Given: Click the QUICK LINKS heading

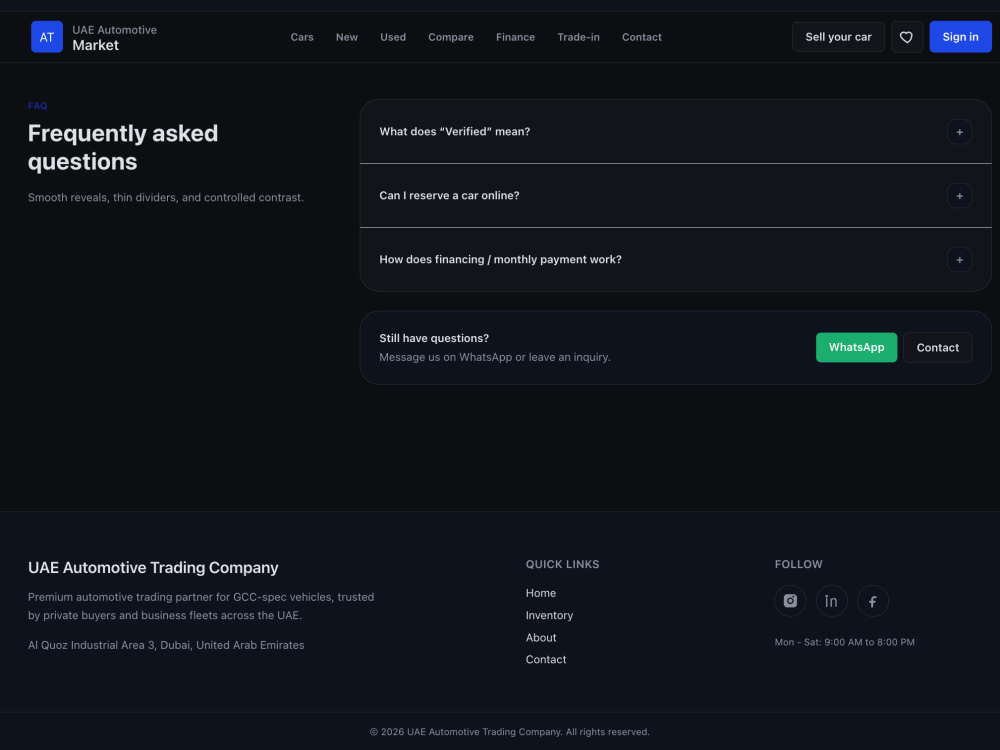Looking at the screenshot, I should 562,564.
